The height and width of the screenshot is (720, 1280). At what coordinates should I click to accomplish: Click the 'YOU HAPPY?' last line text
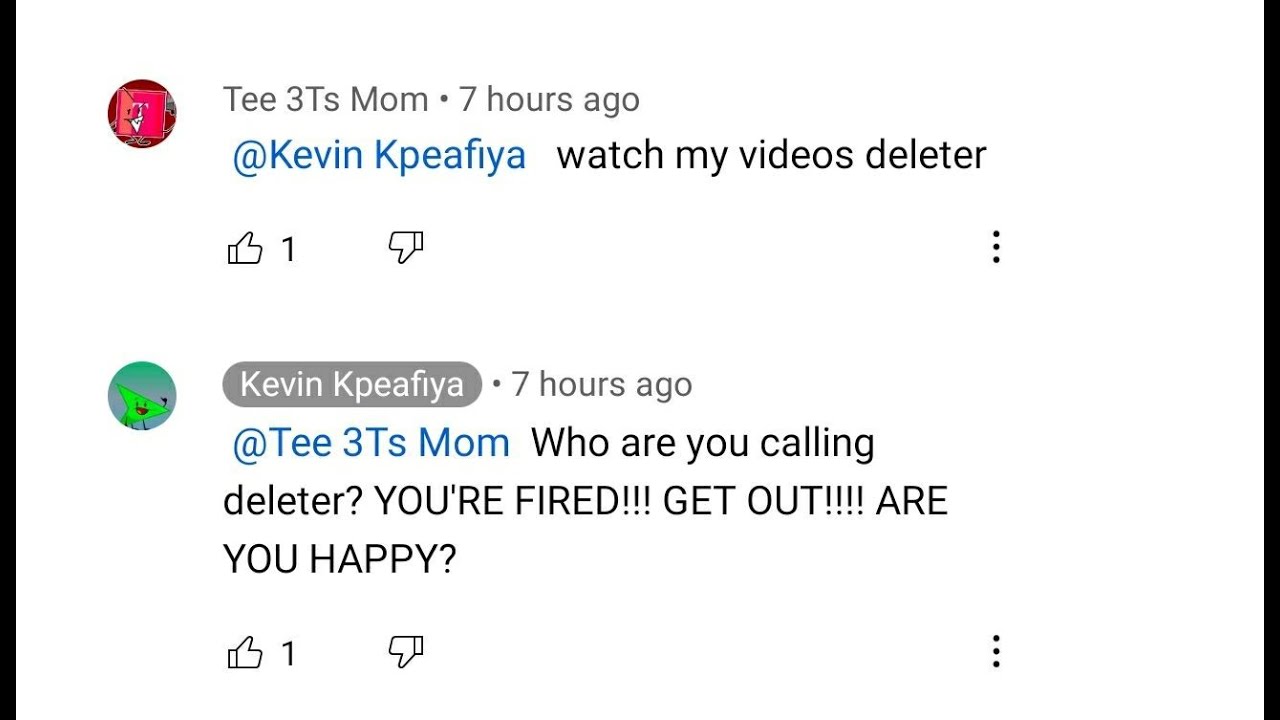tap(340, 560)
